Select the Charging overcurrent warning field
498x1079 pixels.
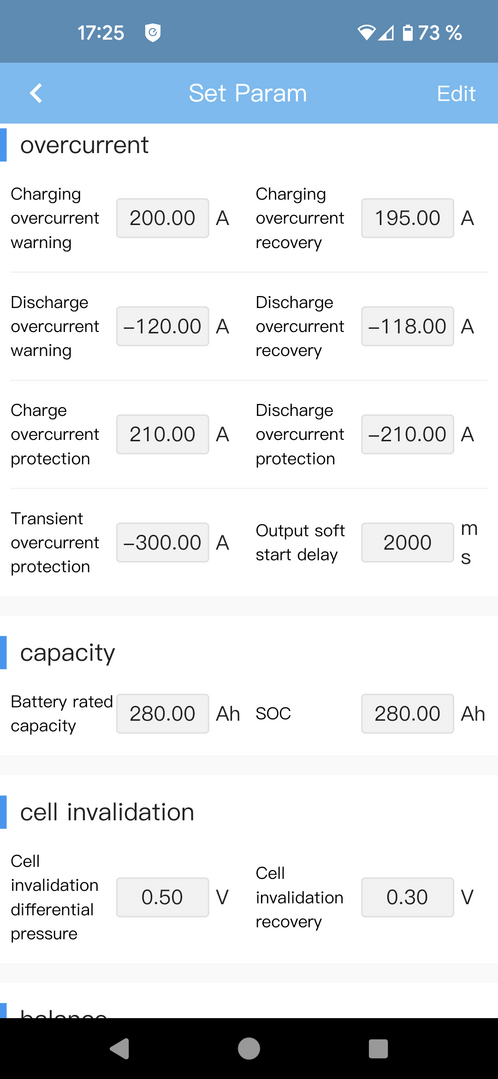[x=162, y=218]
